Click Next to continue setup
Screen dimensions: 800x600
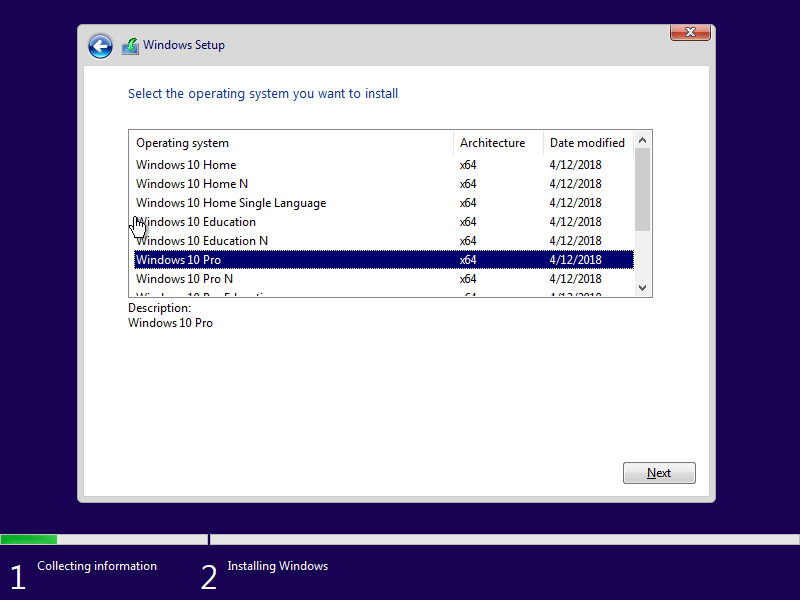pyautogui.click(x=659, y=473)
